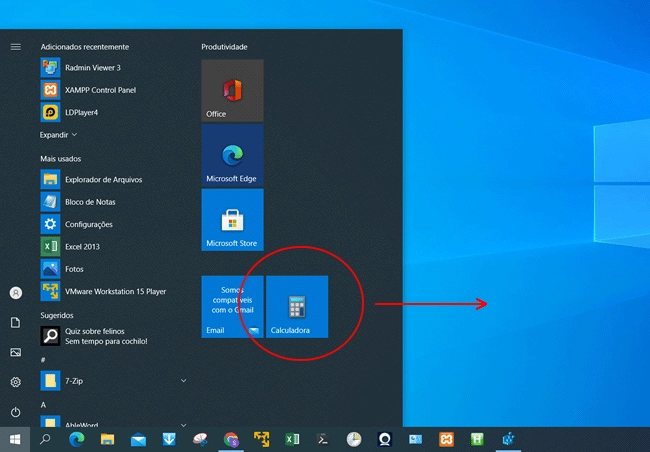Launch Radmin Viewer 3 from recent list
The width and height of the screenshot is (650, 452).
(x=92, y=67)
